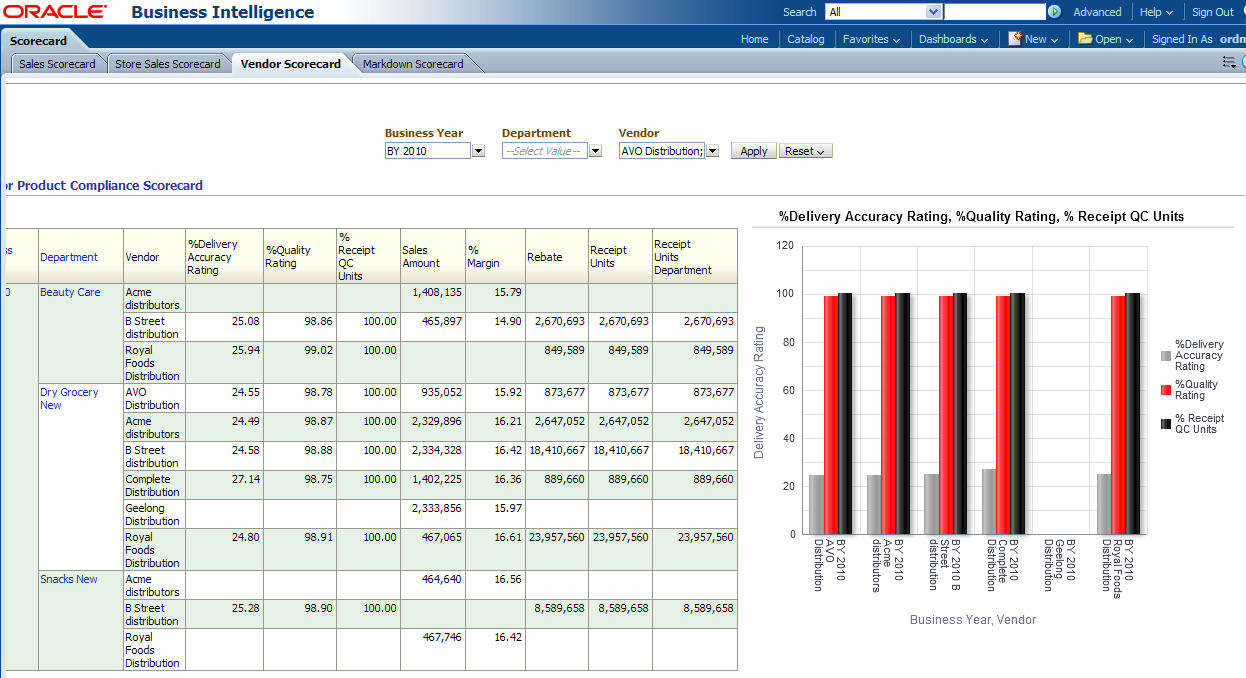Click the green search go arrow
1246x678 pixels.
(x=1054, y=12)
